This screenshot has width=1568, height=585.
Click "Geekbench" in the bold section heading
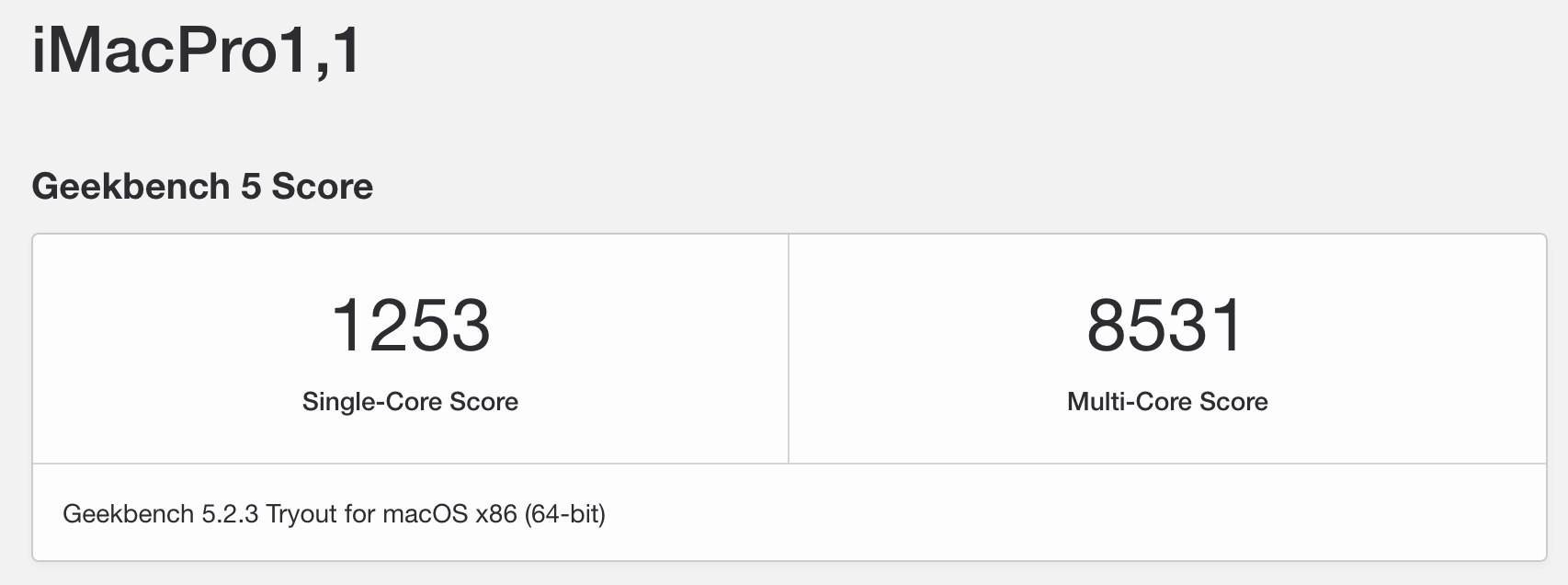pos(131,186)
